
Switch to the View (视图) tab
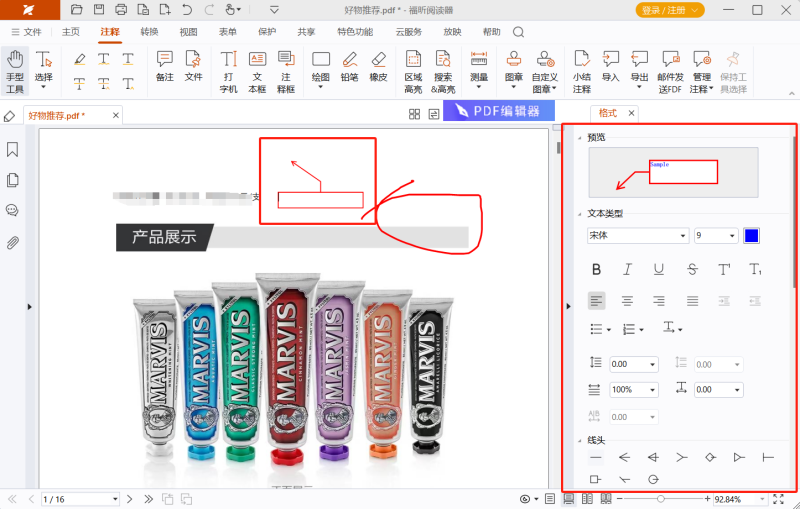[188, 32]
